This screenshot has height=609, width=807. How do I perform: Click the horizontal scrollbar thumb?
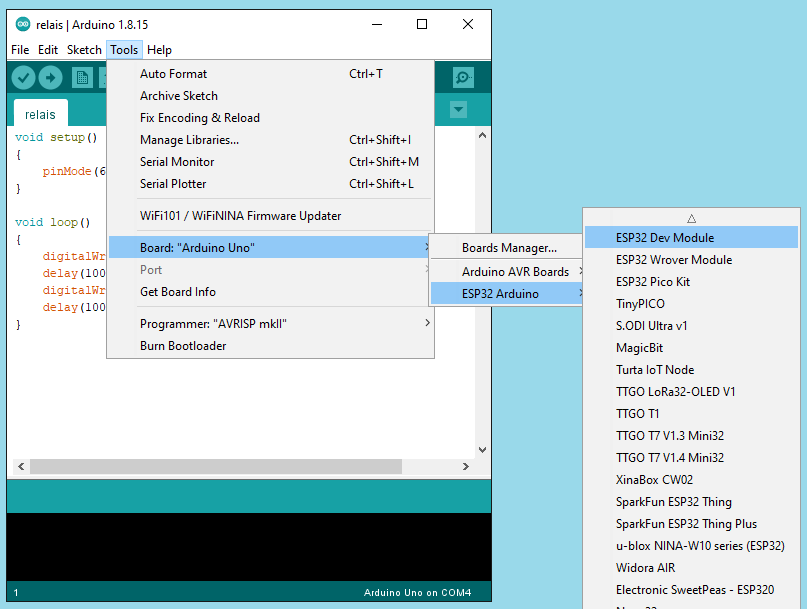coord(216,466)
